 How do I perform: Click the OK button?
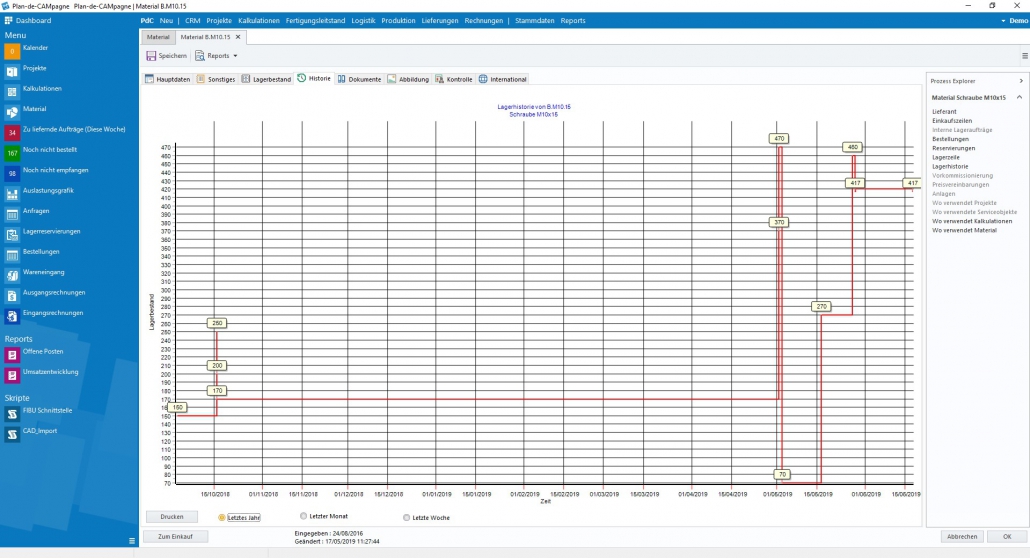click(x=1007, y=536)
